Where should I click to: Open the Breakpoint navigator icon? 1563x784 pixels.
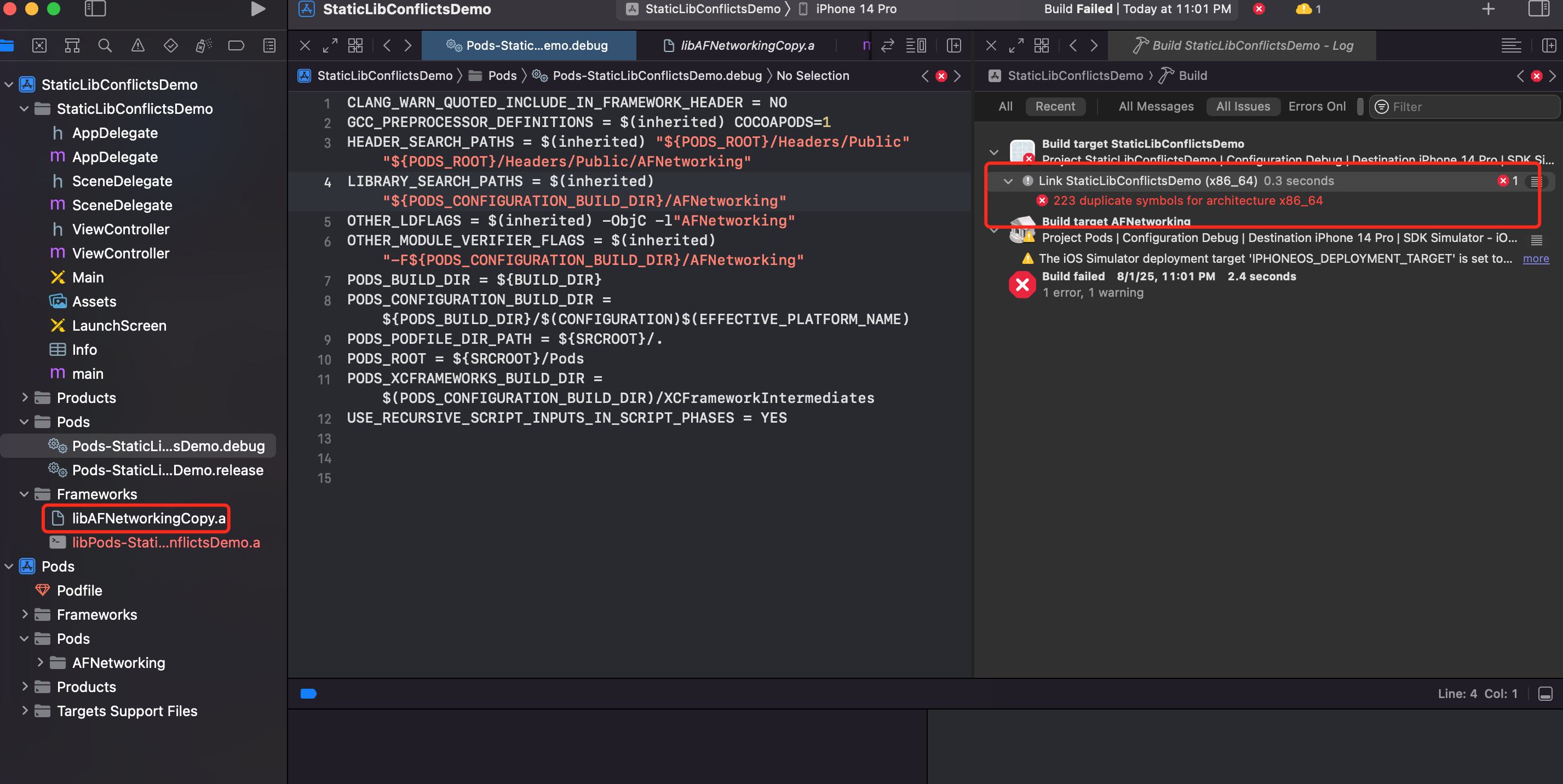click(x=236, y=45)
